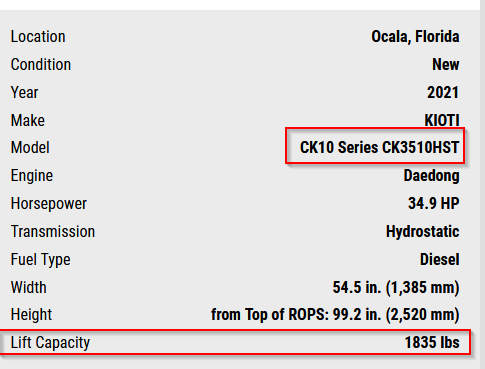Select the 54.5 in. width value
Screen dimensions: 485x369
(396, 287)
